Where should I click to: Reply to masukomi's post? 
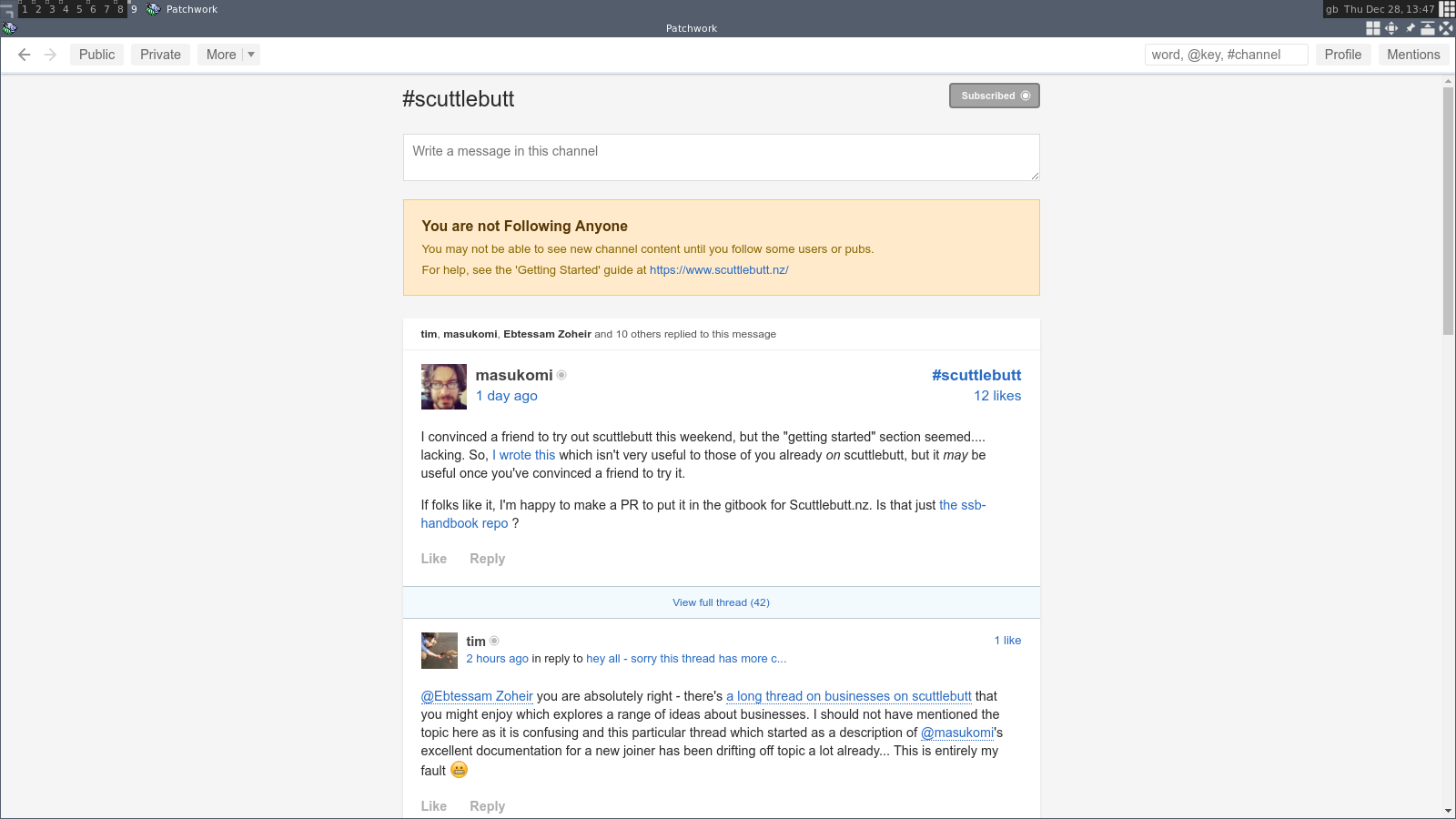pos(487,559)
